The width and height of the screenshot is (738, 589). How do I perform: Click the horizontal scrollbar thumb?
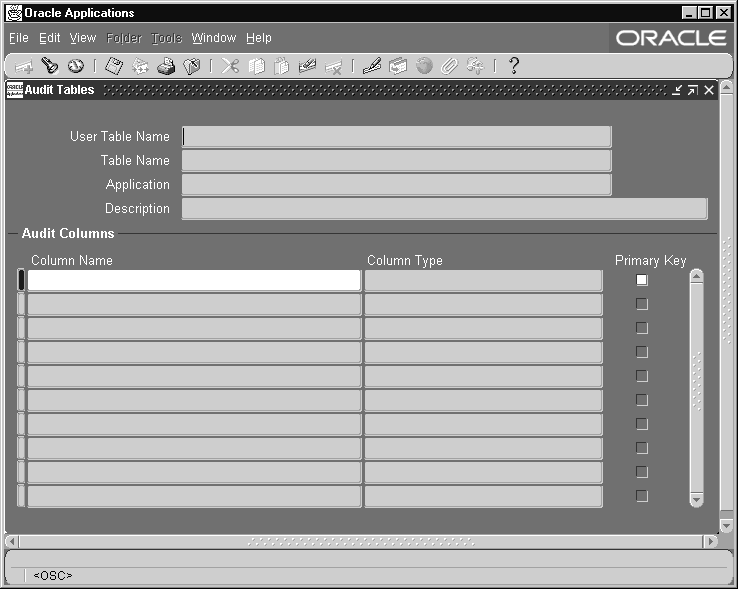click(361, 541)
